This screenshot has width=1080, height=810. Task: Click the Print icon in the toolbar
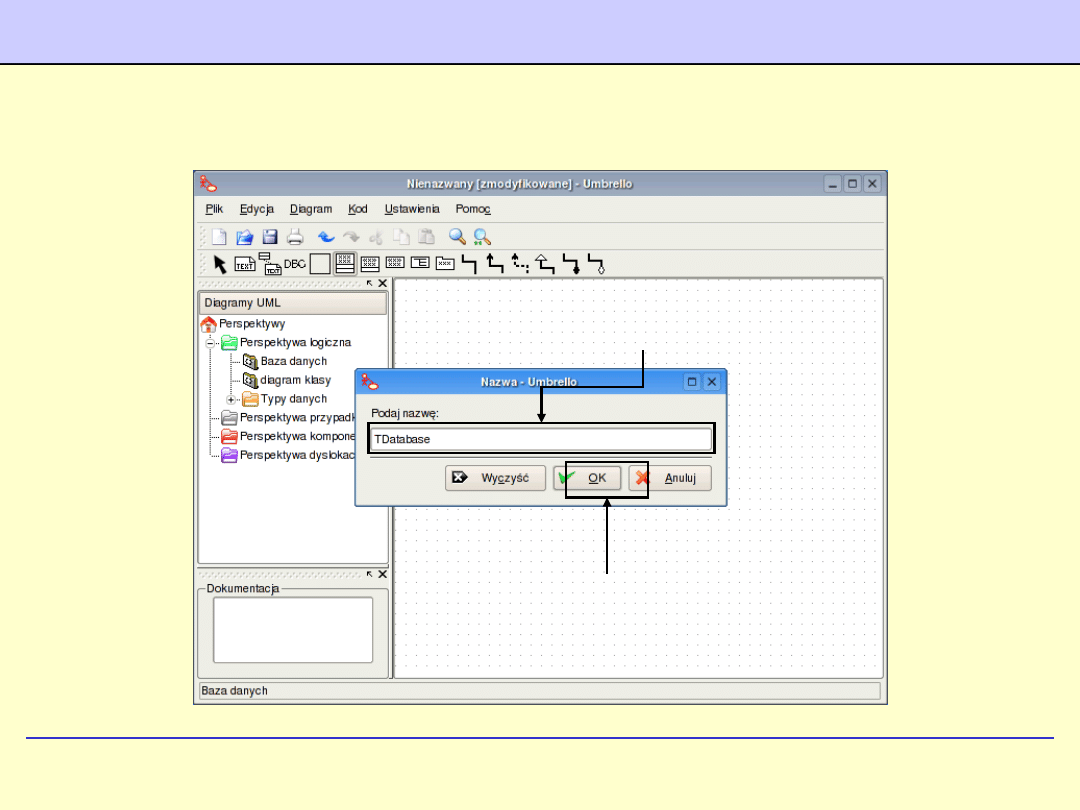295,237
